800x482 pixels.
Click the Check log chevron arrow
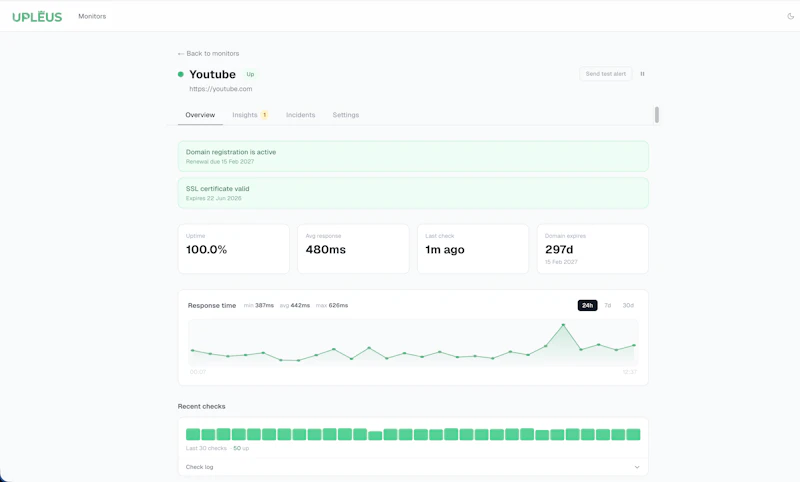[x=637, y=467]
